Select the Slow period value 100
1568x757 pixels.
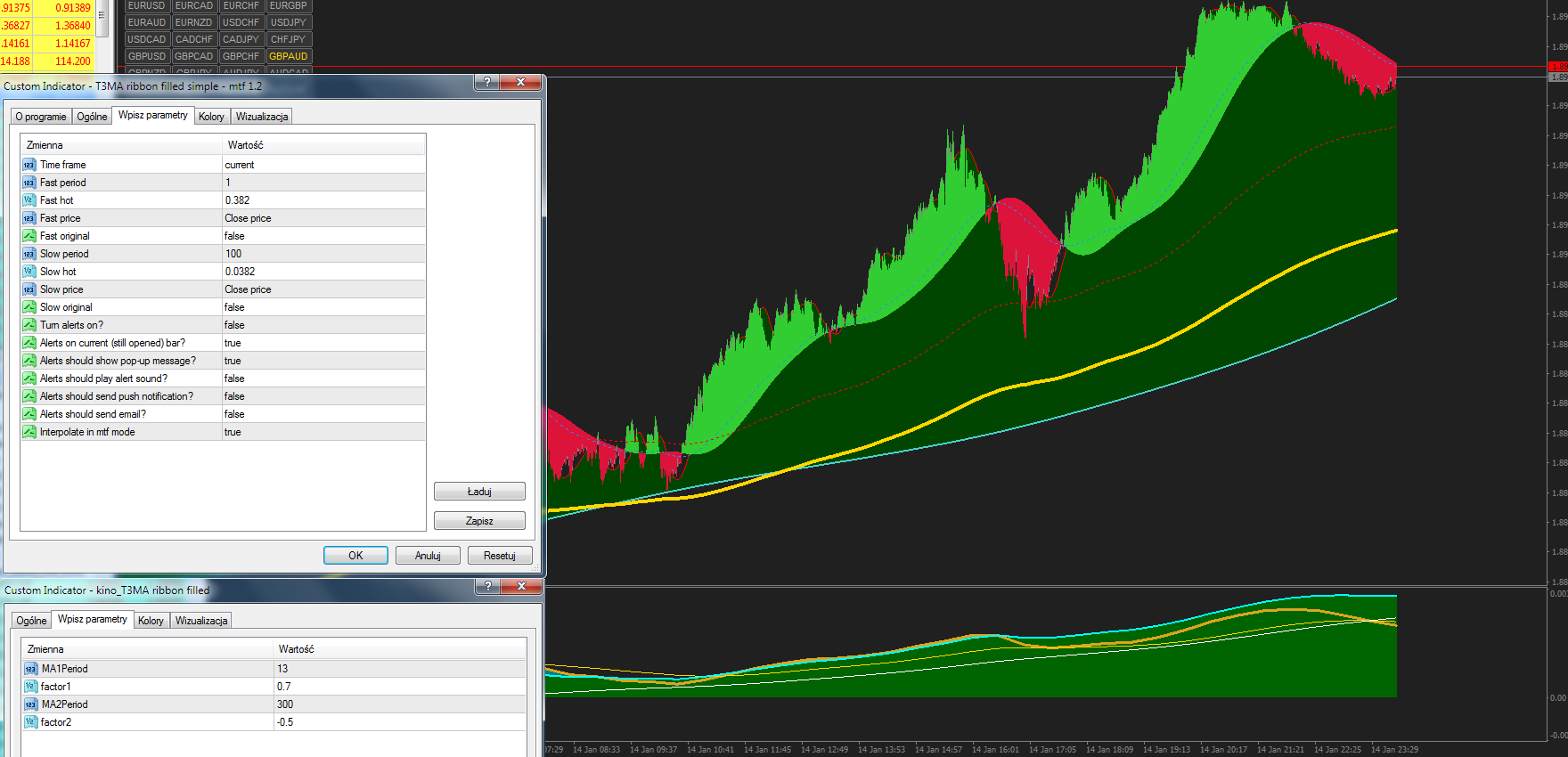(233, 254)
